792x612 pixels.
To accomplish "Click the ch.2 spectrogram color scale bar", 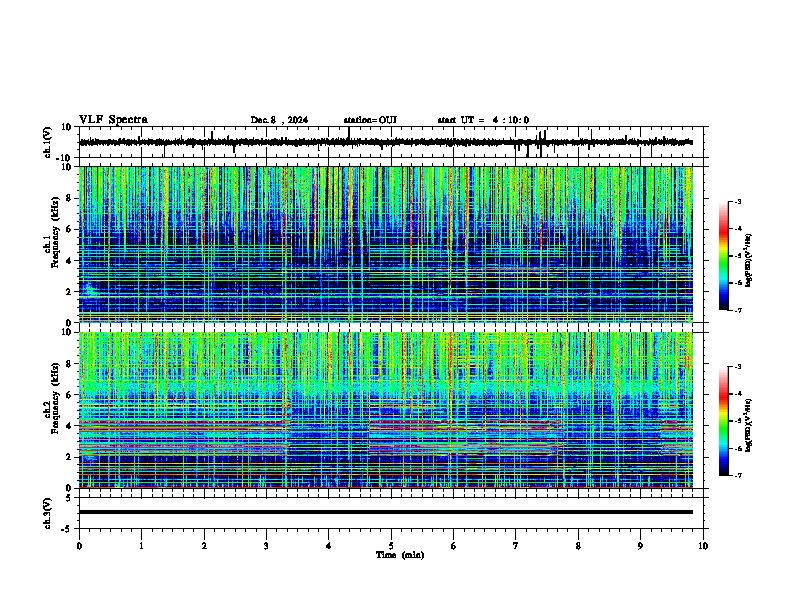I will point(724,421).
